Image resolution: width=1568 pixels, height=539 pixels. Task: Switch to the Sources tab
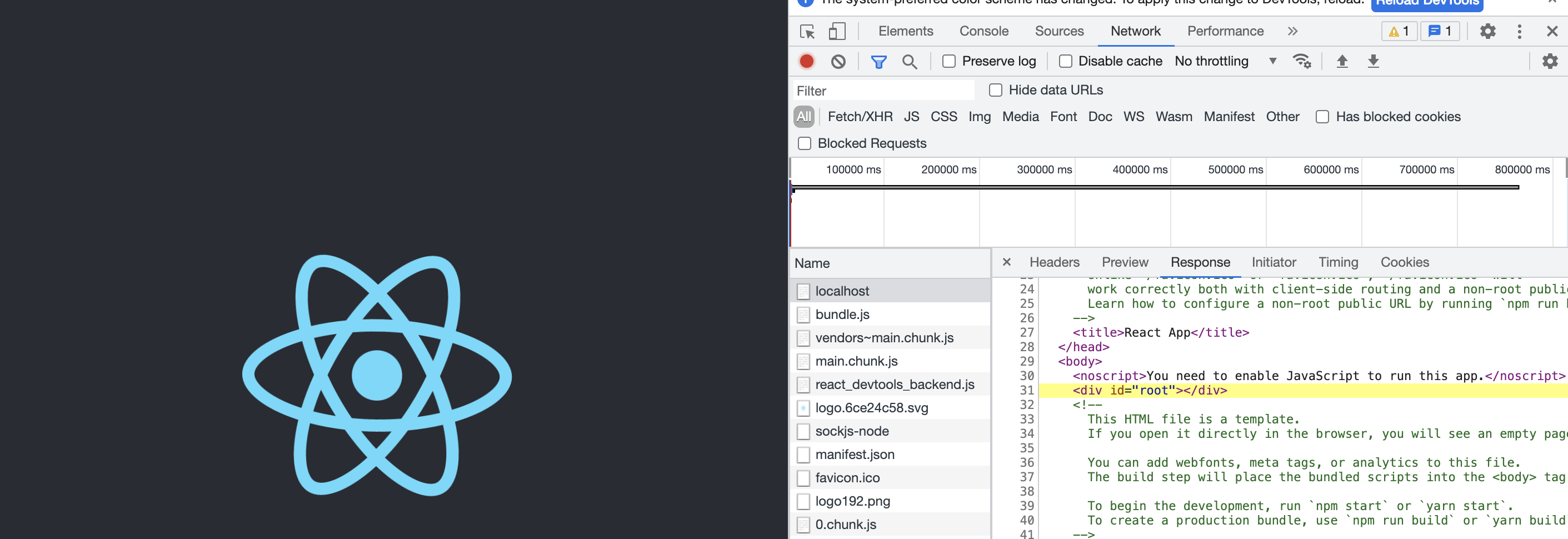pyautogui.click(x=1059, y=32)
